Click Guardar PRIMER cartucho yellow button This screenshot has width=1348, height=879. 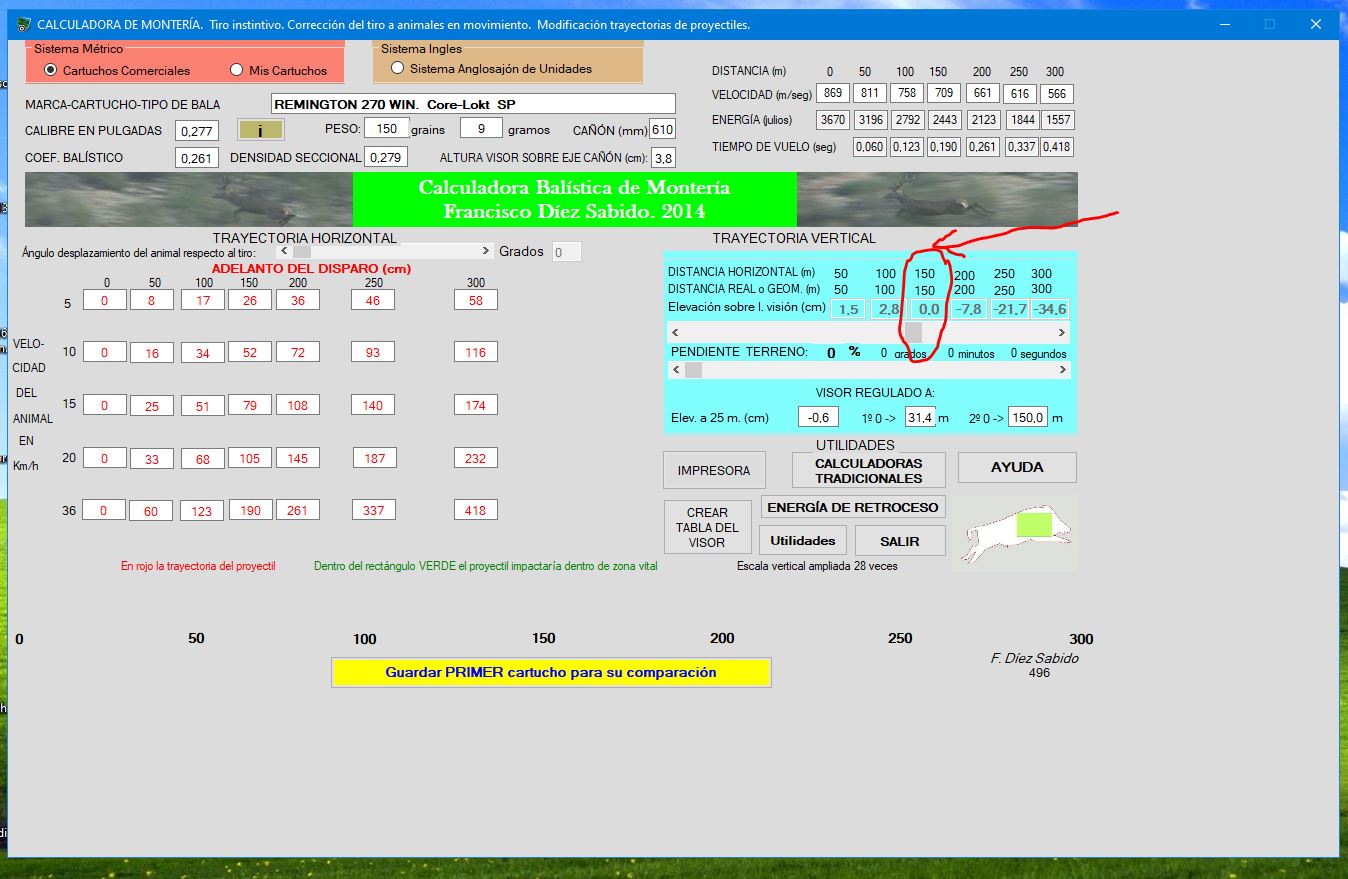coord(551,672)
